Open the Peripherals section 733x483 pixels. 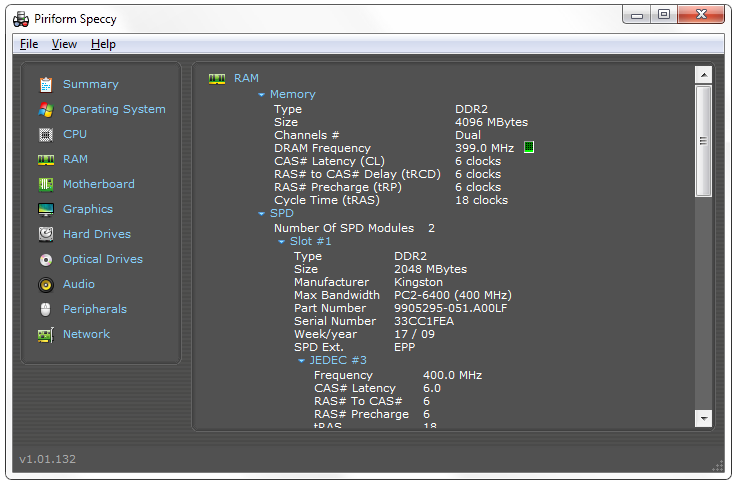95,309
